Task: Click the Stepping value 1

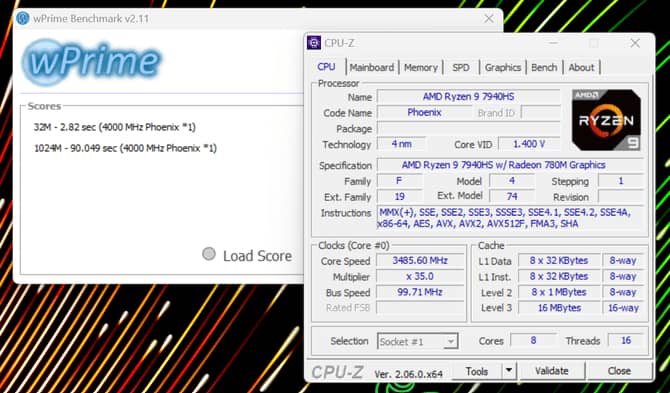Action: click(621, 181)
